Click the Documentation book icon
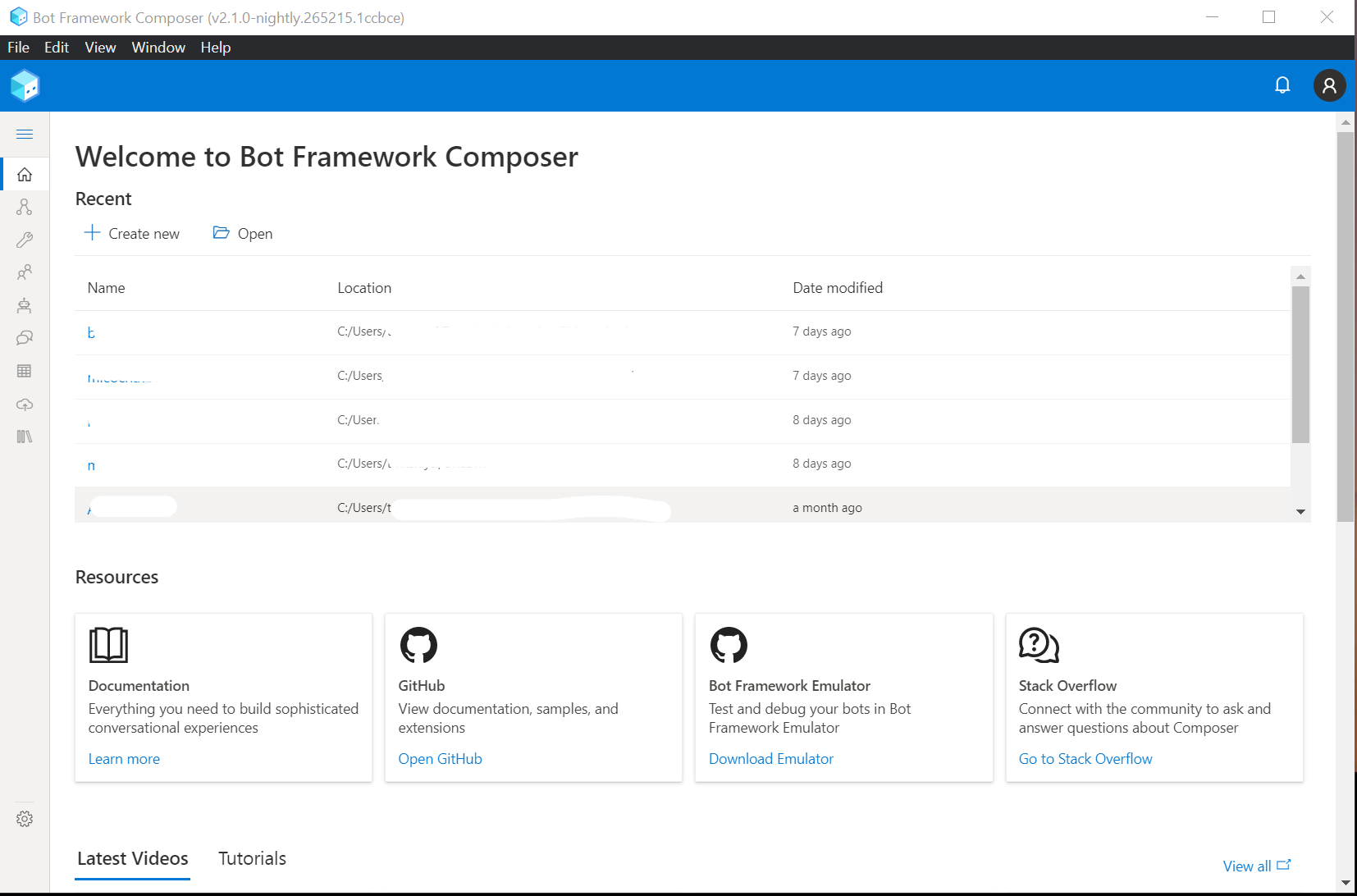 [x=108, y=645]
